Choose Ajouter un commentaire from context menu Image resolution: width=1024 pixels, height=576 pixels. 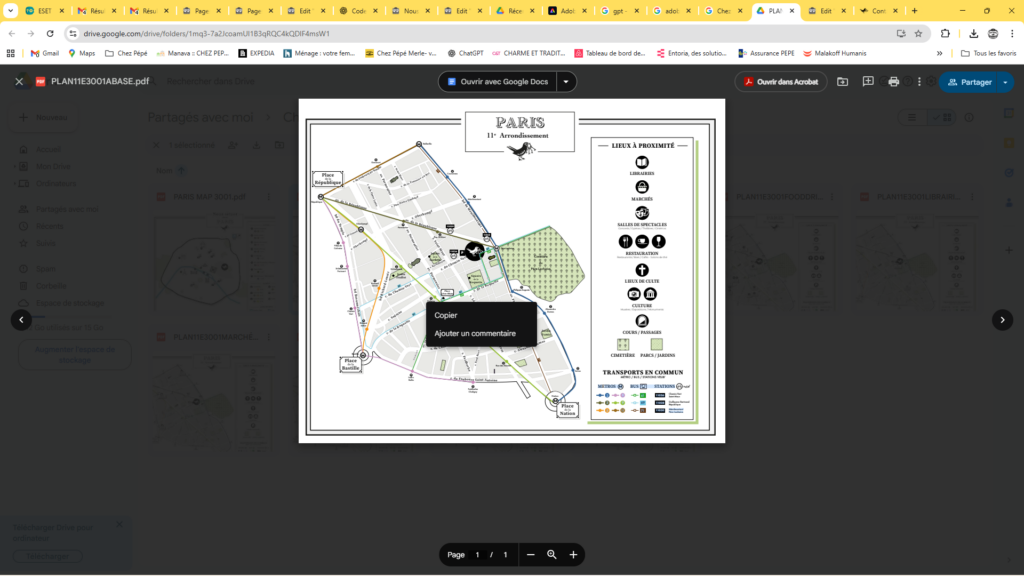point(475,333)
